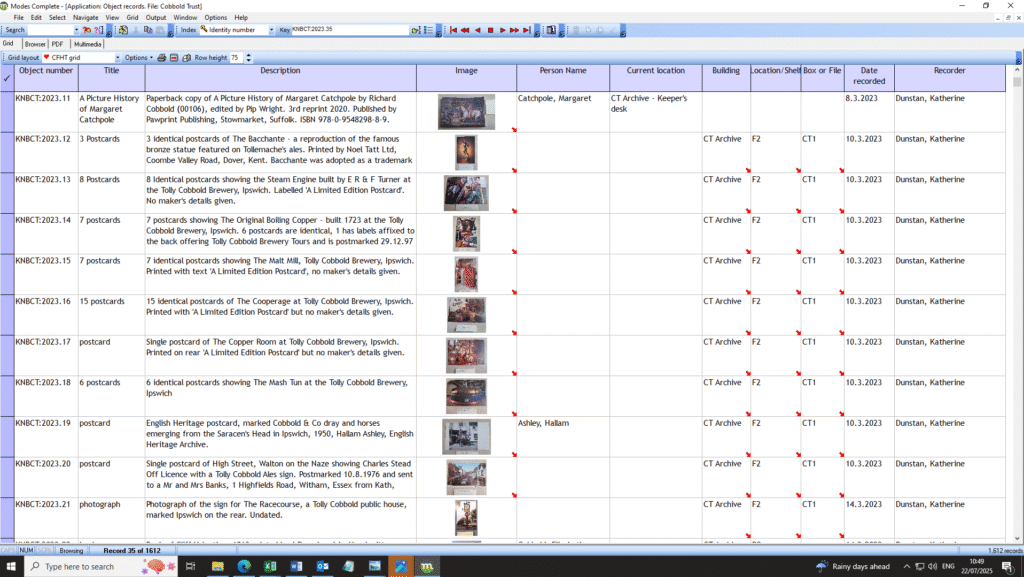Click the copy icon in toolbar
1024x577 pixels.
pyautogui.click(x=148, y=30)
